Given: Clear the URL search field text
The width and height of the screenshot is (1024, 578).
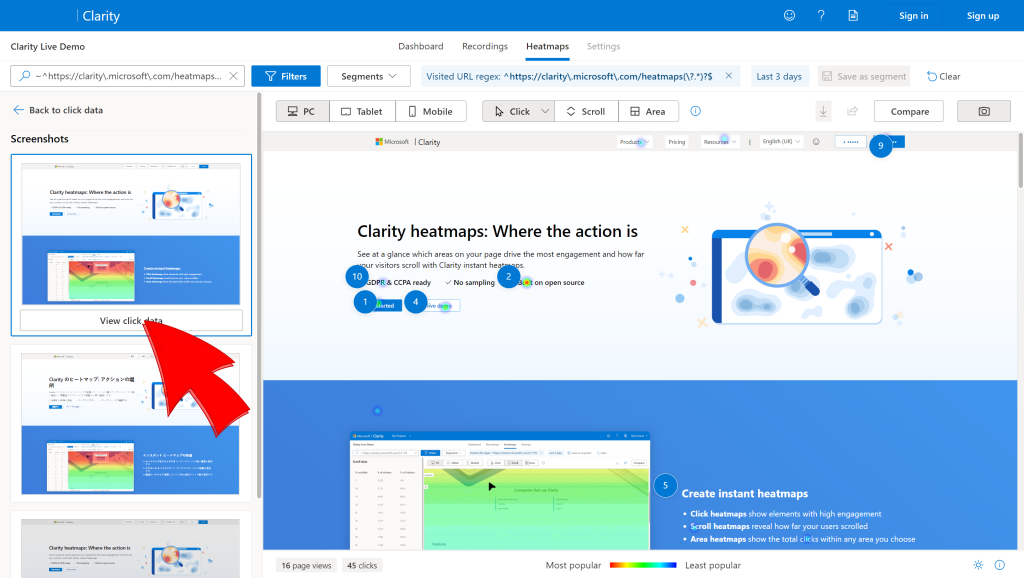Looking at the screenshot, I should [233, 76].
